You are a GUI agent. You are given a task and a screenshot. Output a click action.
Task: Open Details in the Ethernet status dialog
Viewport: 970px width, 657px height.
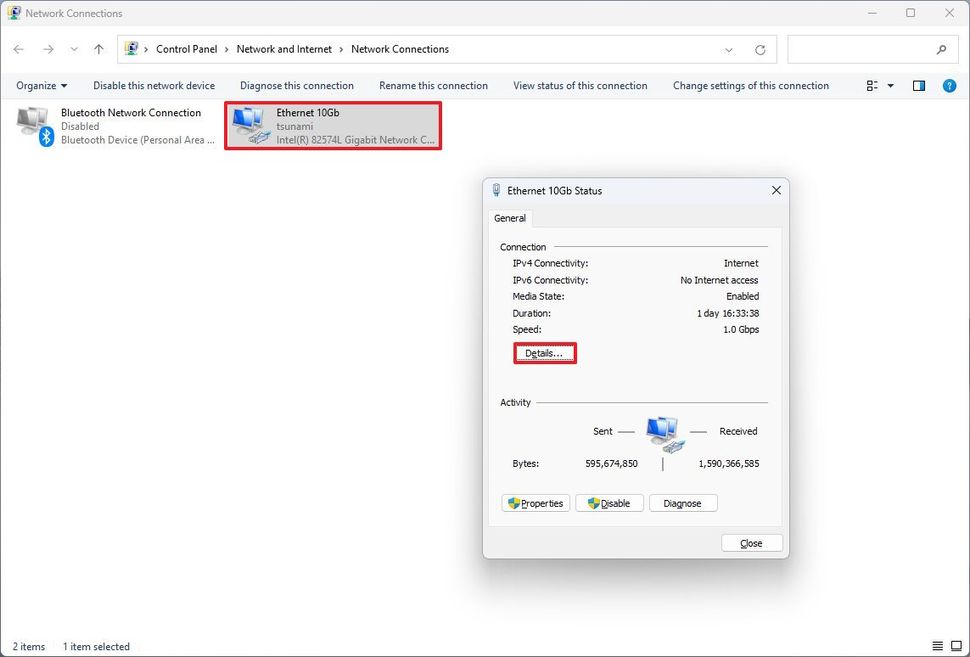(x=544, y=352)
